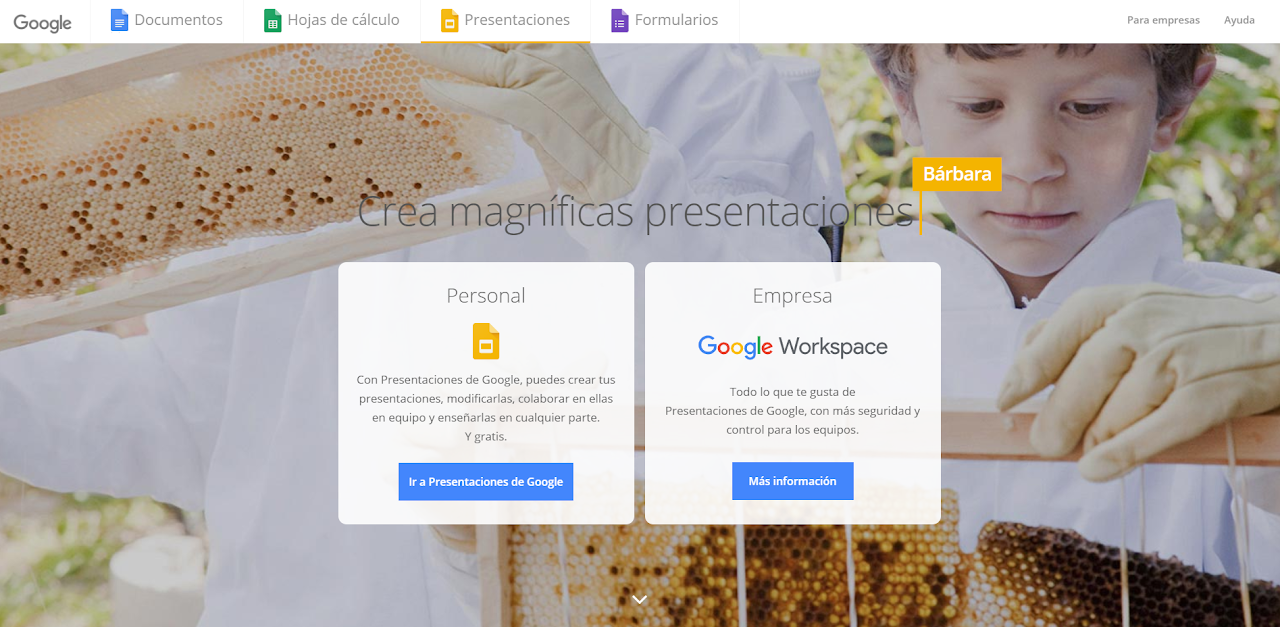Click the purple Formularios icon

click(x=620, y=20)
